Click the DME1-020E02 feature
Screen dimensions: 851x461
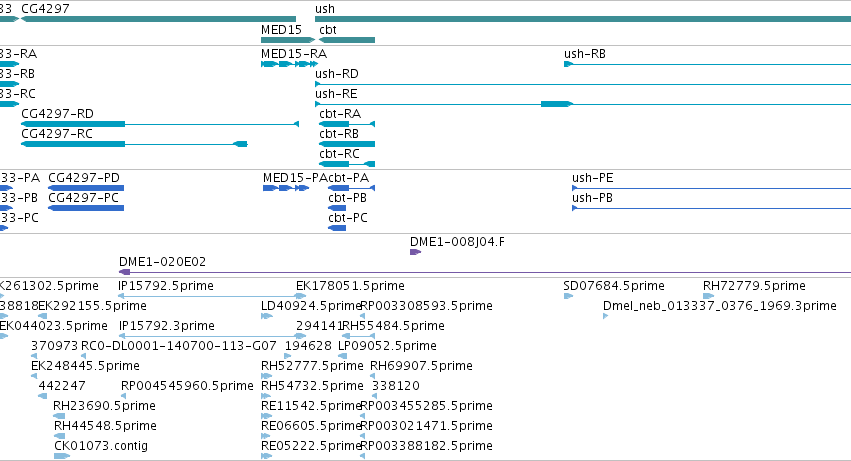pos(485,272)
